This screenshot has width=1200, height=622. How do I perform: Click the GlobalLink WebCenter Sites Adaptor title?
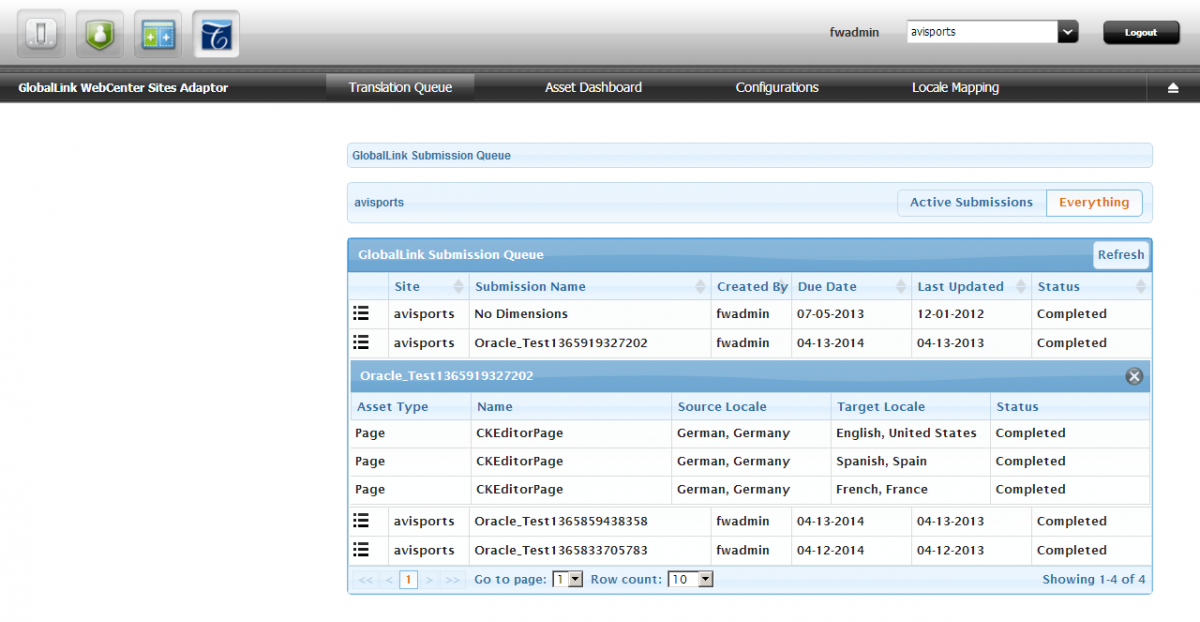click(x=123, y=88)
